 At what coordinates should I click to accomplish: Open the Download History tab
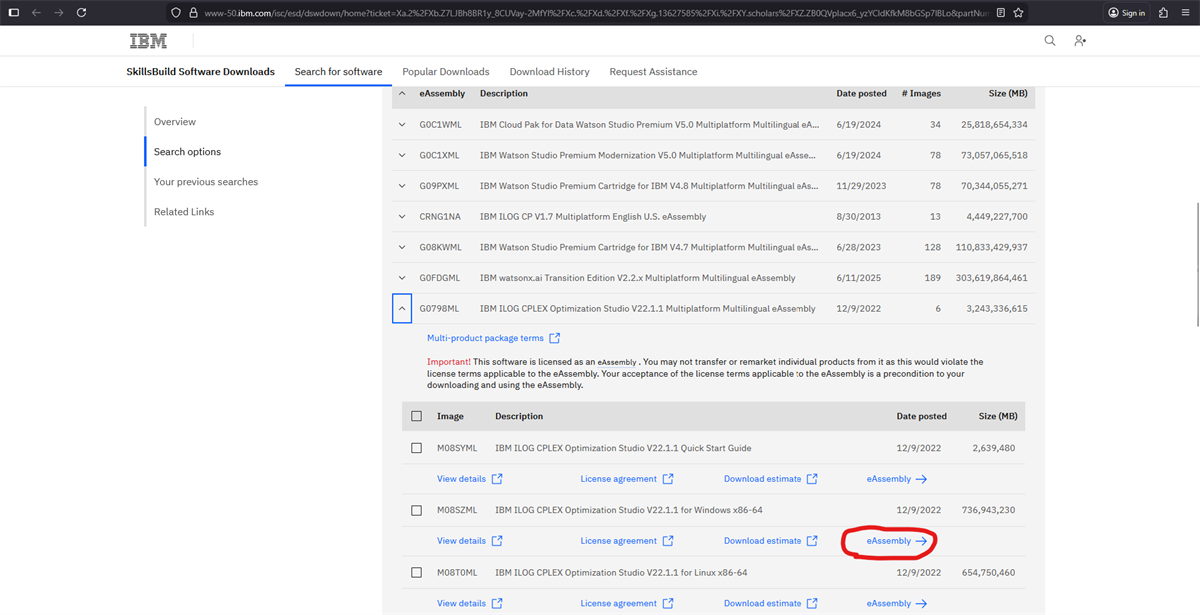point(549,72)
